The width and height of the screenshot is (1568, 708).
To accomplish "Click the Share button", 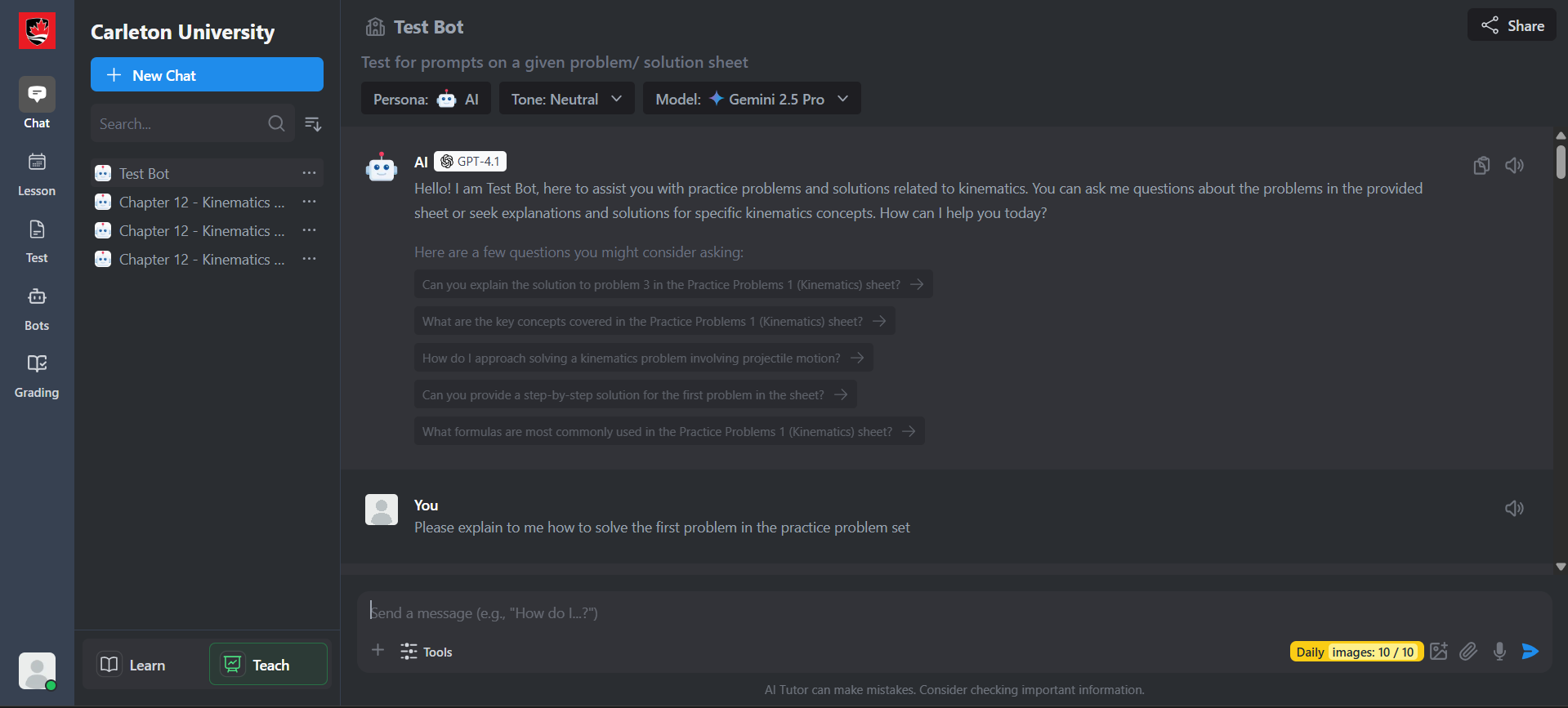I will tap(1512, 25).
